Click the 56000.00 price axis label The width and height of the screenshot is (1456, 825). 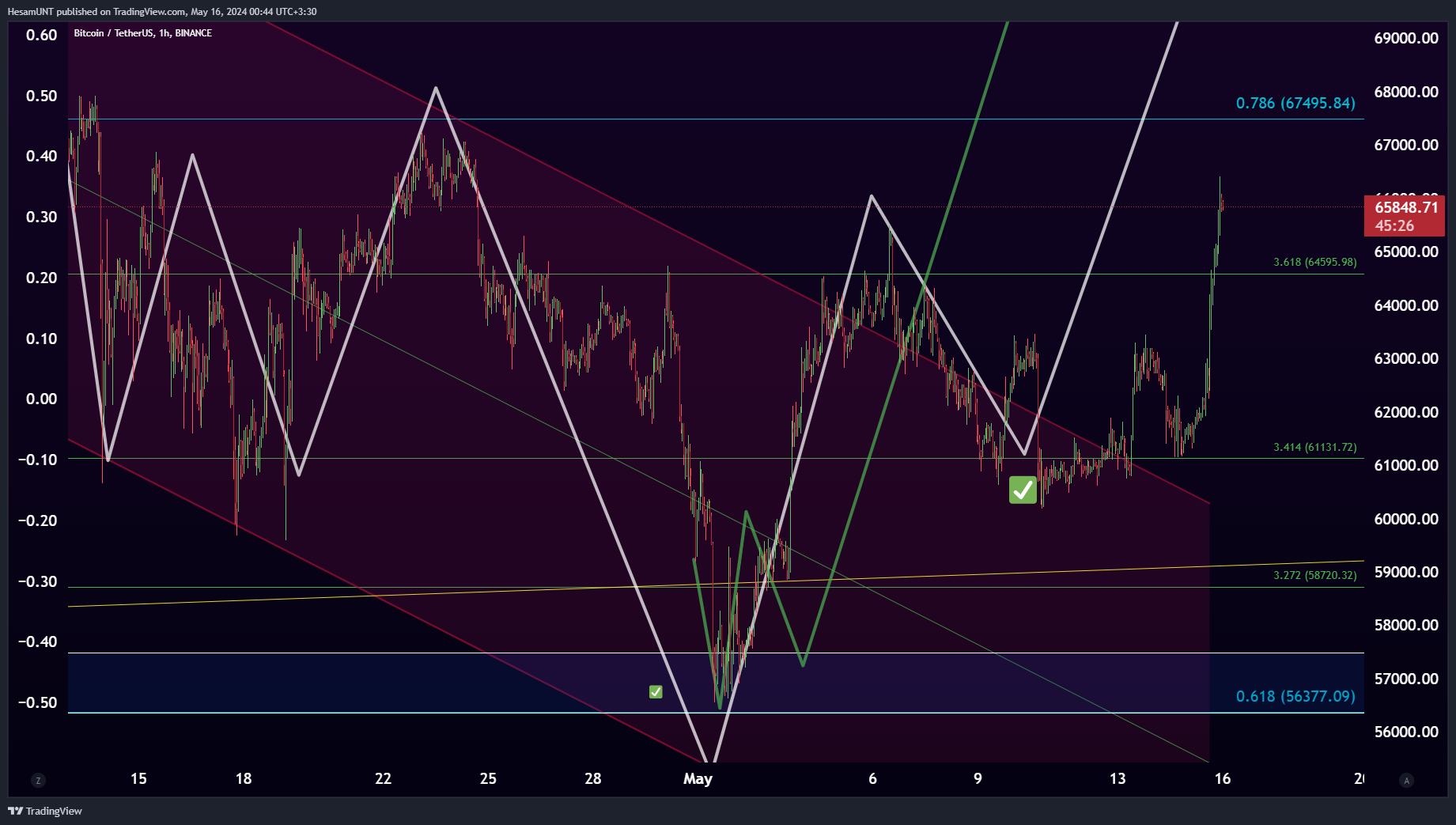1406,732
